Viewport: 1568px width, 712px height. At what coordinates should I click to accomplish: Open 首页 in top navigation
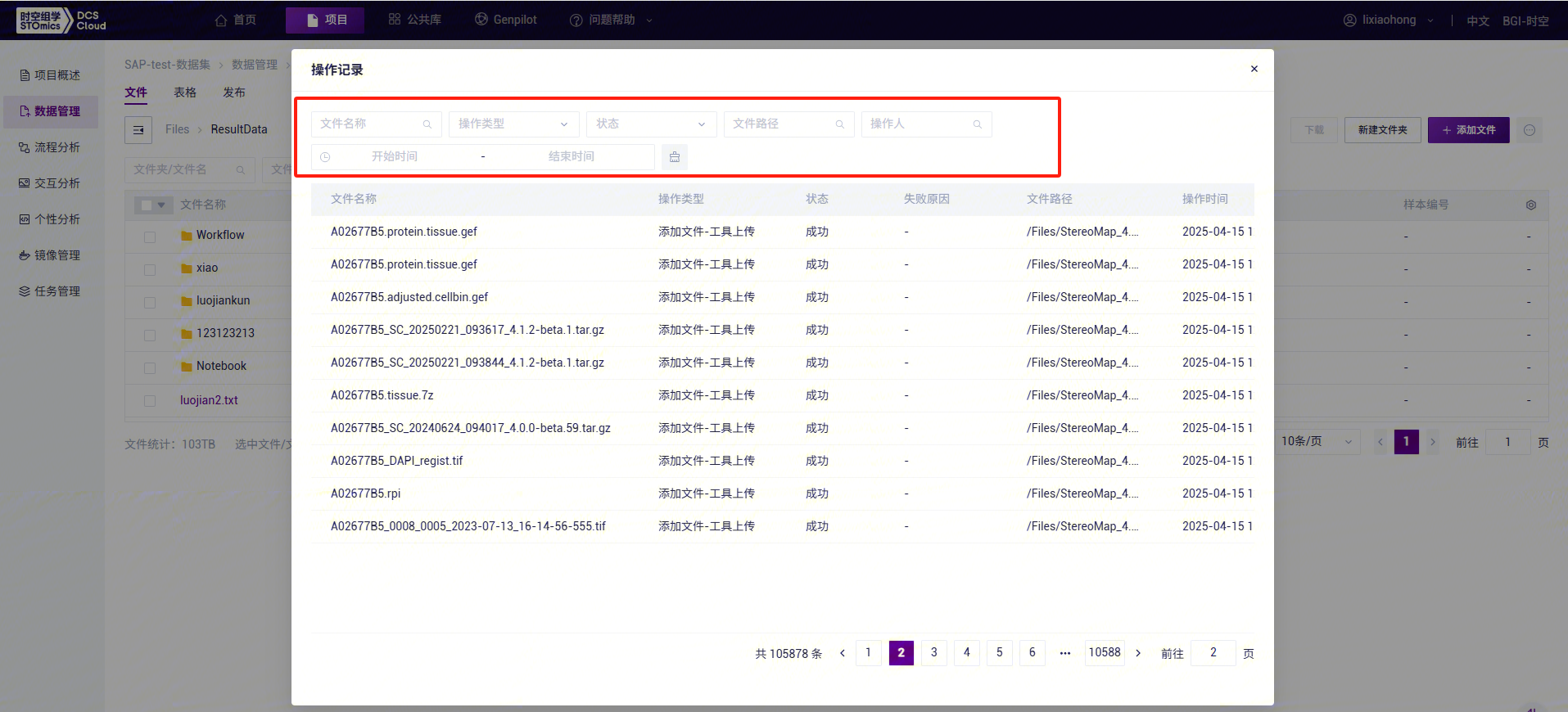tap(236, 20)
